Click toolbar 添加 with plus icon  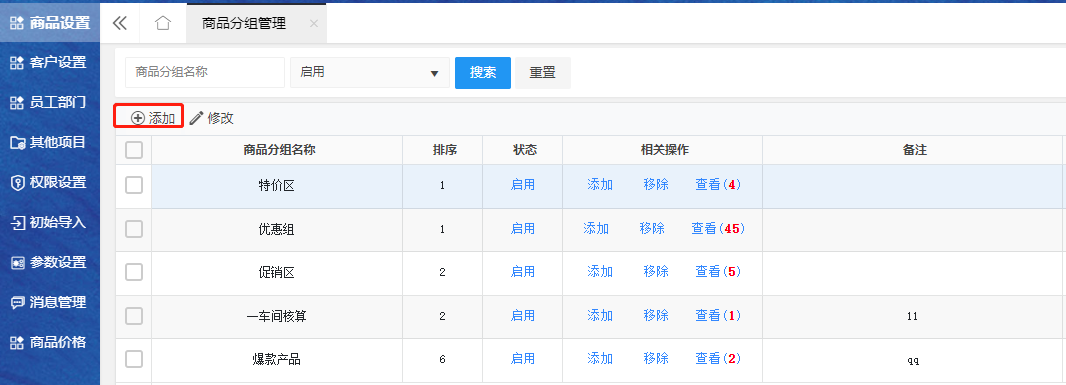153,118
